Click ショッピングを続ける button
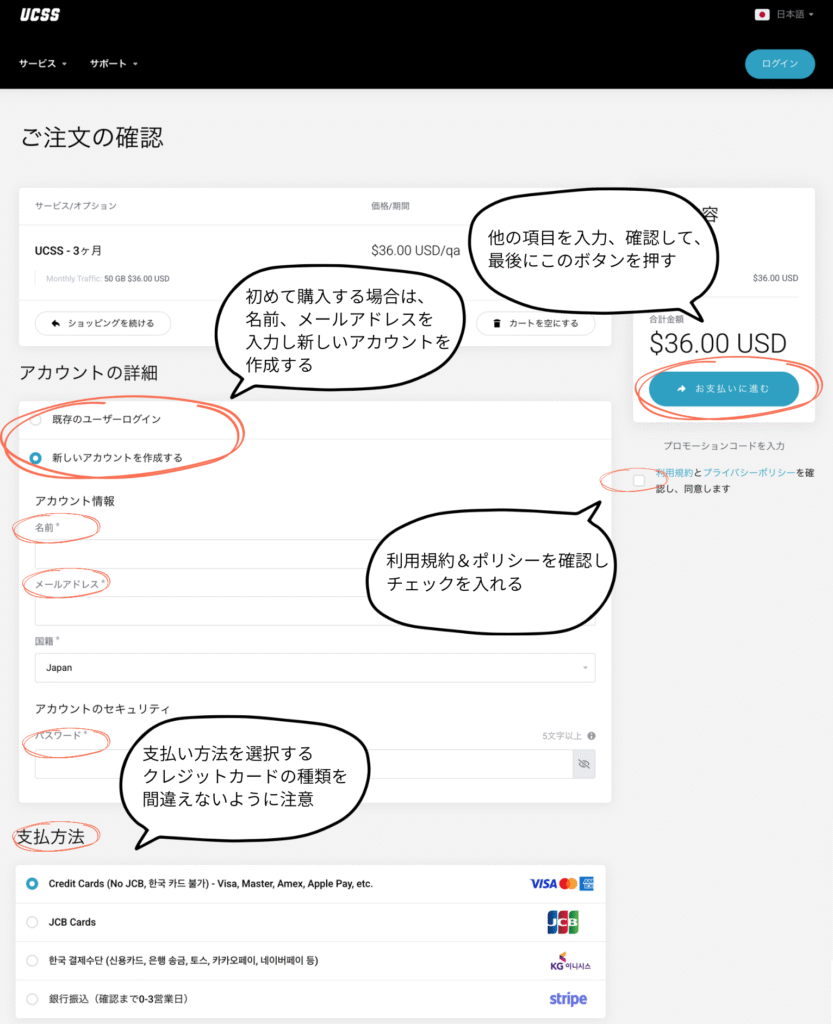This screenshot has height=1024, width=833. (x=103, y=323)
